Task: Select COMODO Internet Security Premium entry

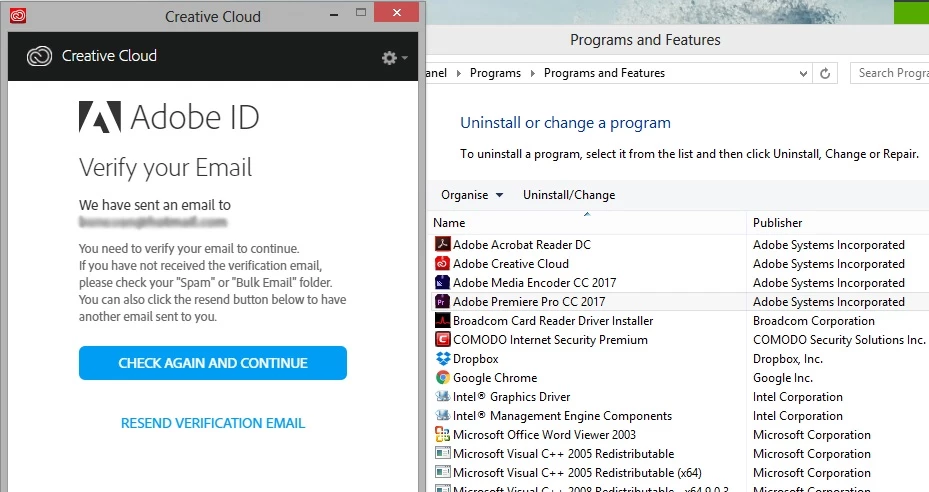Action: [x=550, y=339]
